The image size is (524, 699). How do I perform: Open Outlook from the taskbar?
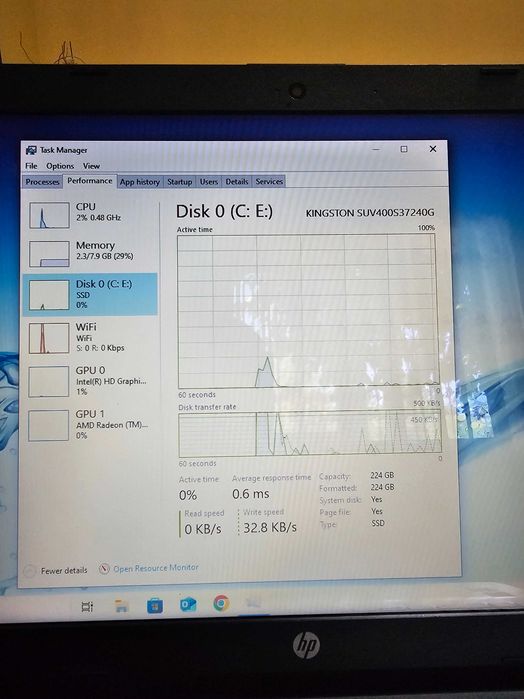coord(188,604)
